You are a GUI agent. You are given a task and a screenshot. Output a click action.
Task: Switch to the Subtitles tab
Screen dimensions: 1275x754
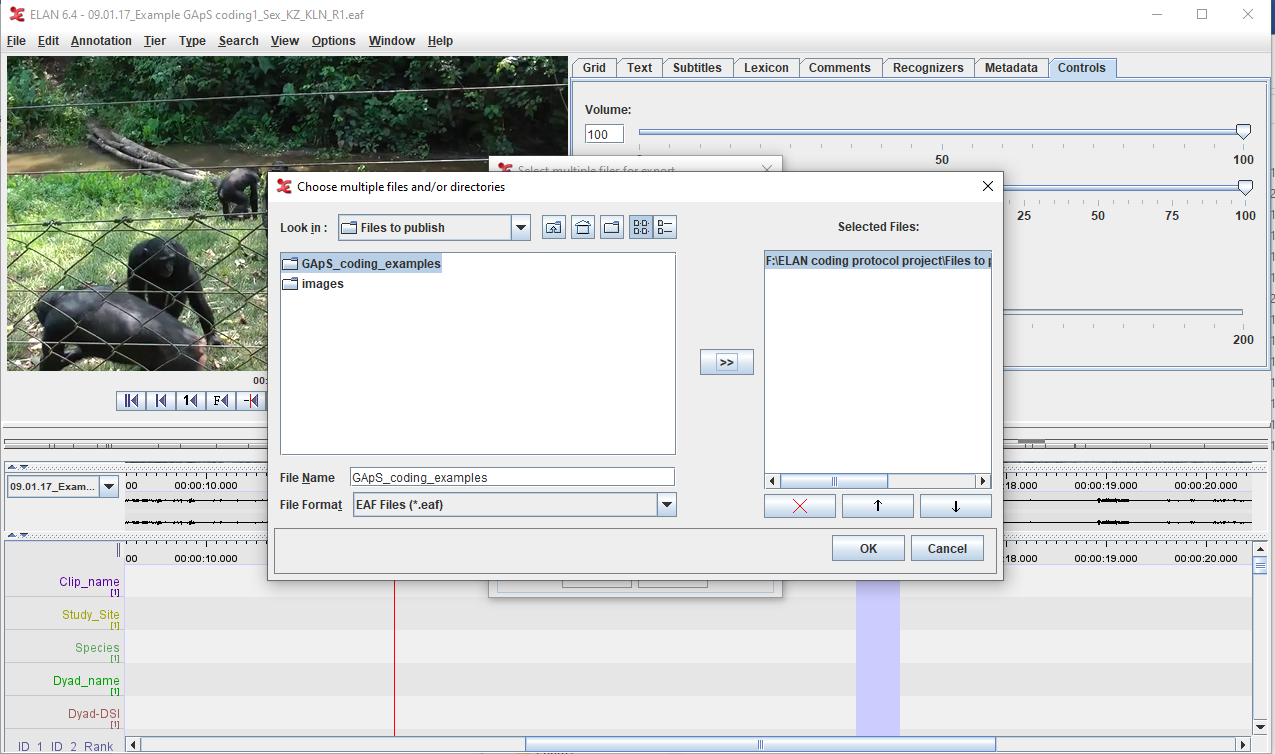[697, 68]
